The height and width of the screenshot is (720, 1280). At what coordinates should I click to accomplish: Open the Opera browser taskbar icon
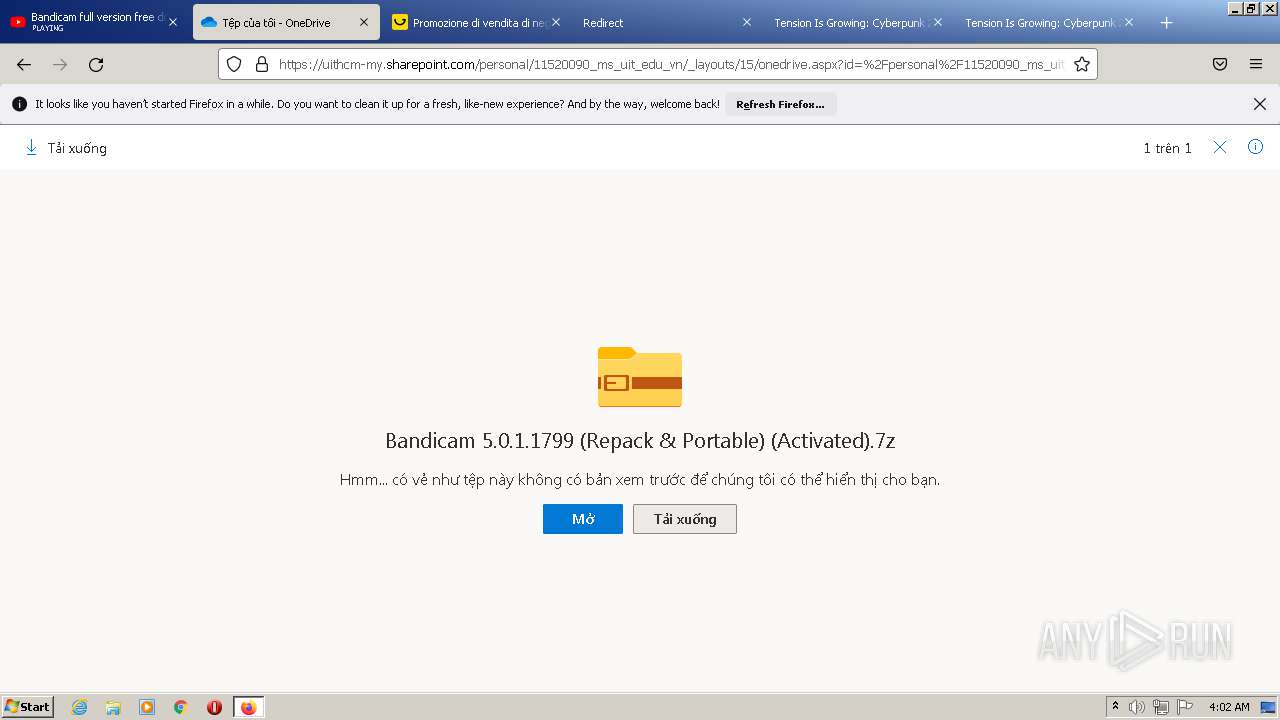coord(214,707)
